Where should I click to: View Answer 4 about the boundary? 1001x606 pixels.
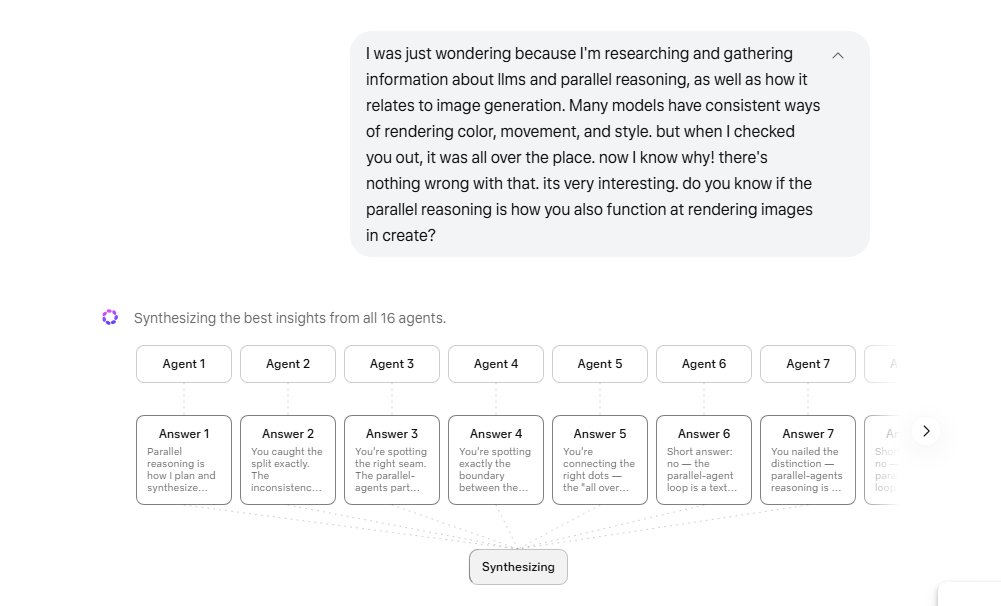point(496,460)
